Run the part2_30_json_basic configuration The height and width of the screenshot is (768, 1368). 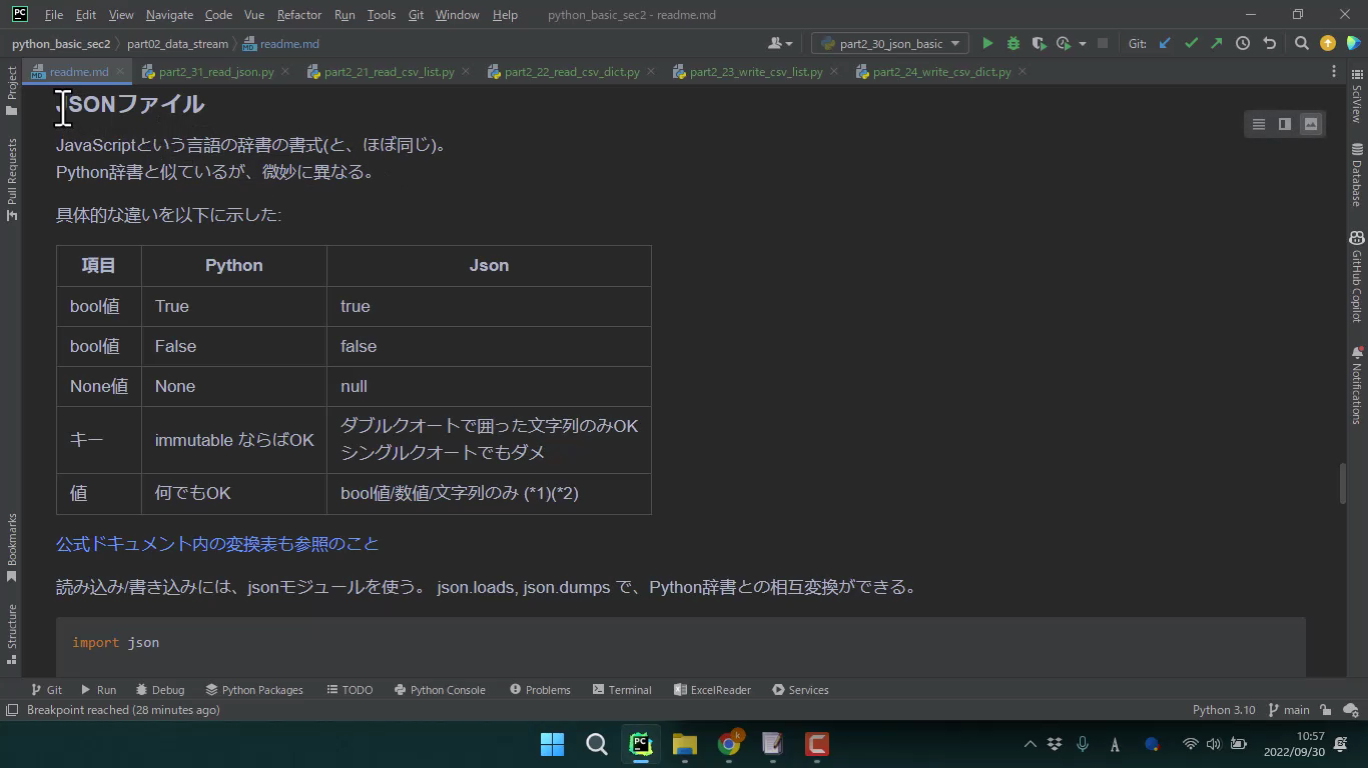(x=987, y=43)
